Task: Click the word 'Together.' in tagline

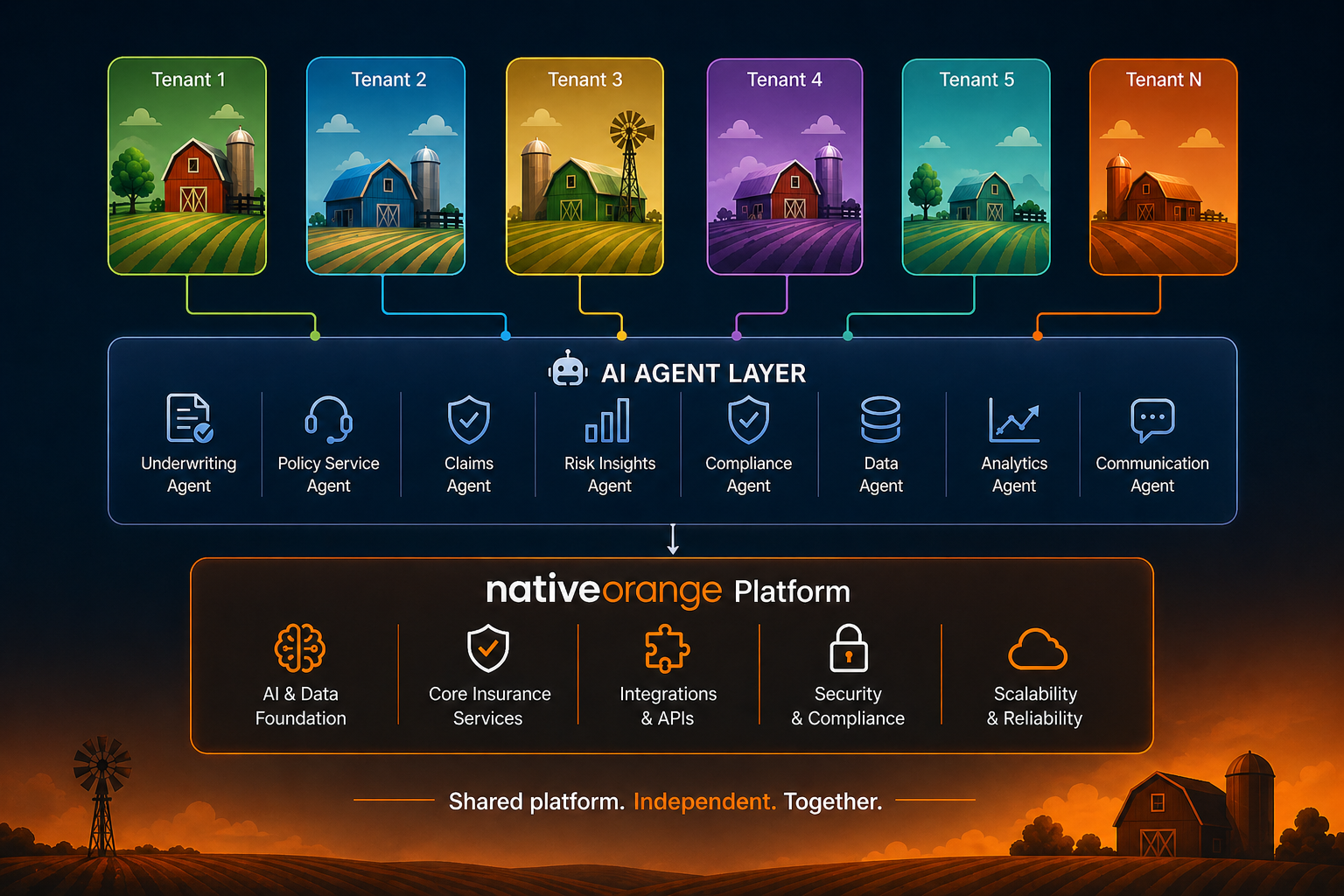Action: tap(833, 801)
